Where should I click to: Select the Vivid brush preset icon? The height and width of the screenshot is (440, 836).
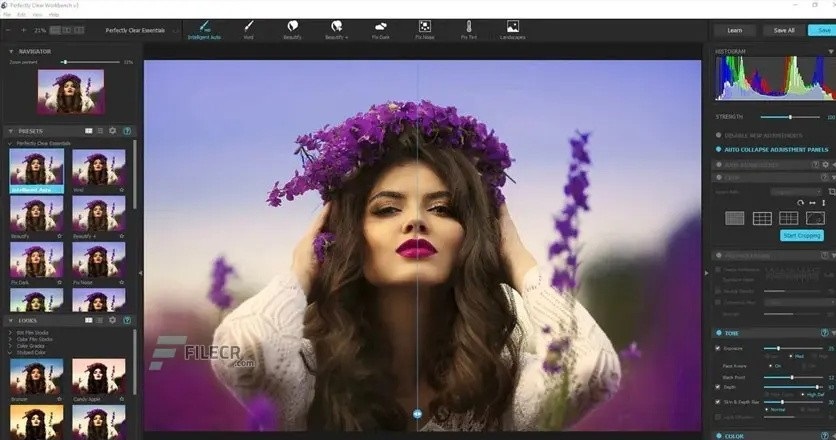click(x=249, y=26)
